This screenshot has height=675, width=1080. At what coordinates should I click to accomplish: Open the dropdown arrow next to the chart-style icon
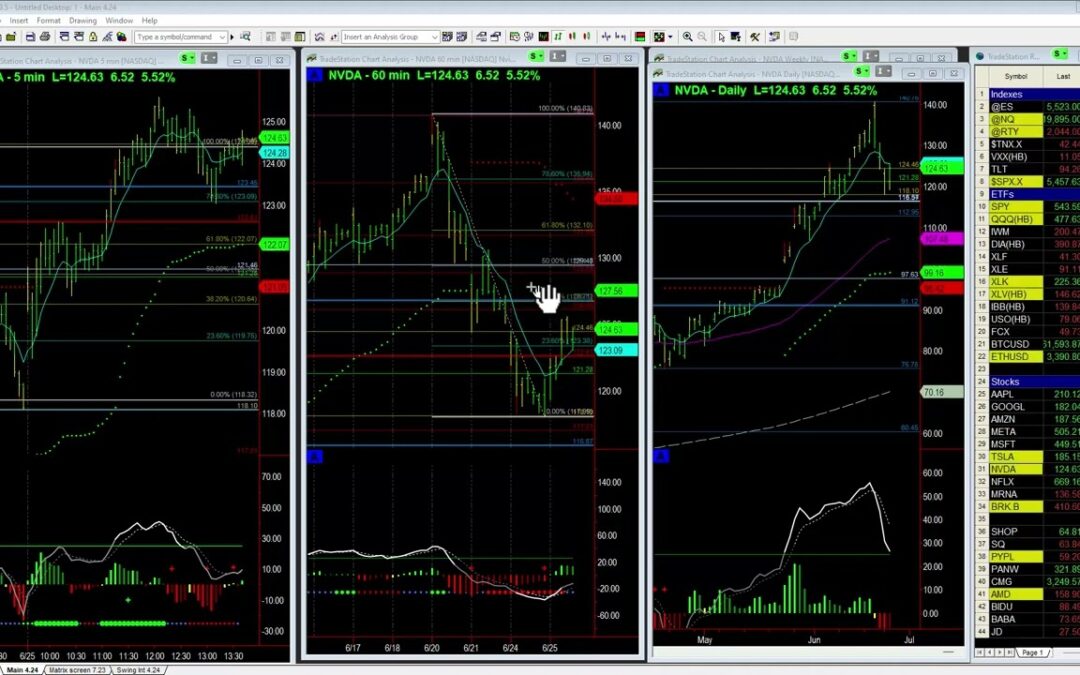[669, 37]
